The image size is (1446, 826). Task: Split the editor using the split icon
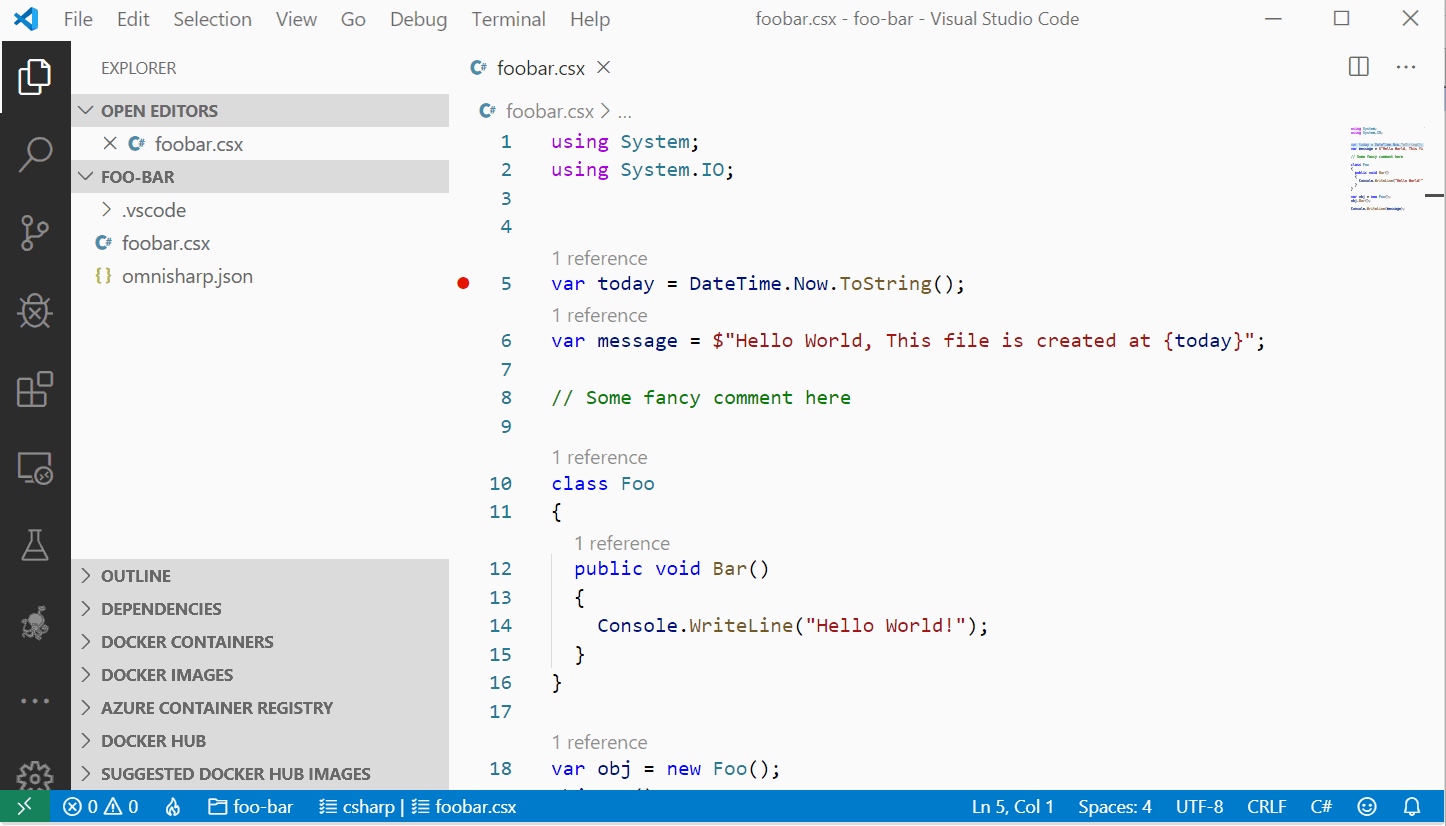click(x=1358, y=67)
